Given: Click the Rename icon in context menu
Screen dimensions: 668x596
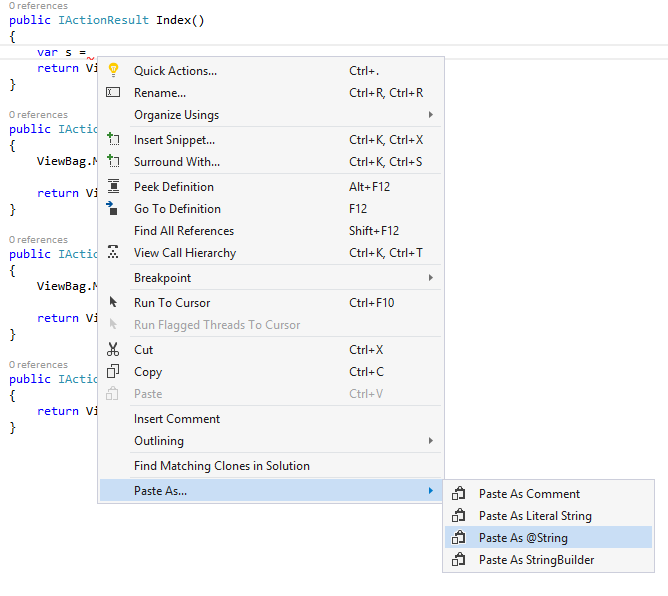Looking at the screenshot, I should 113,92.
